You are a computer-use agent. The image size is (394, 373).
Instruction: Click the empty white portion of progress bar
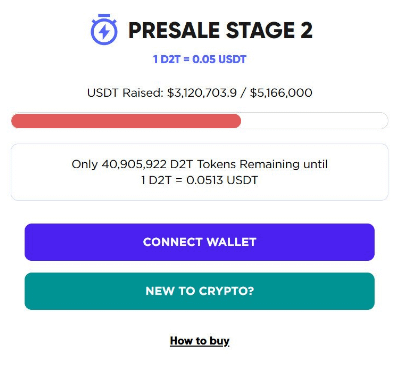click(314, 121)
